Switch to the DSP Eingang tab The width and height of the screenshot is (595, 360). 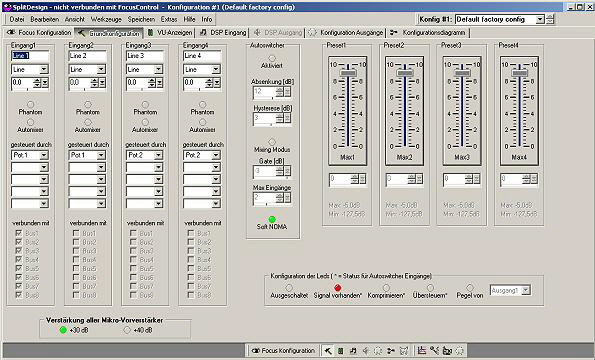tap(223, 33)
